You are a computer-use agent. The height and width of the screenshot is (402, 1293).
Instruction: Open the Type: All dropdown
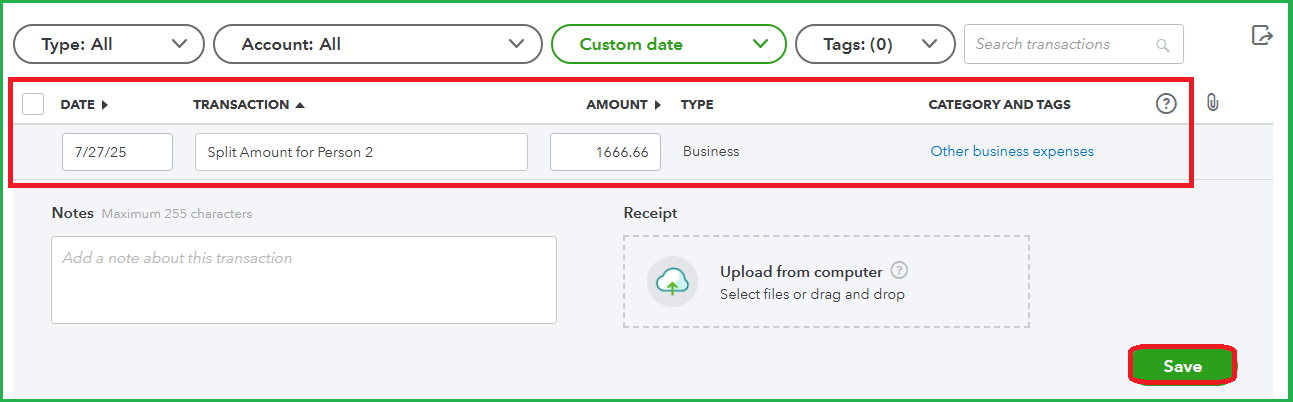[108, 44]
